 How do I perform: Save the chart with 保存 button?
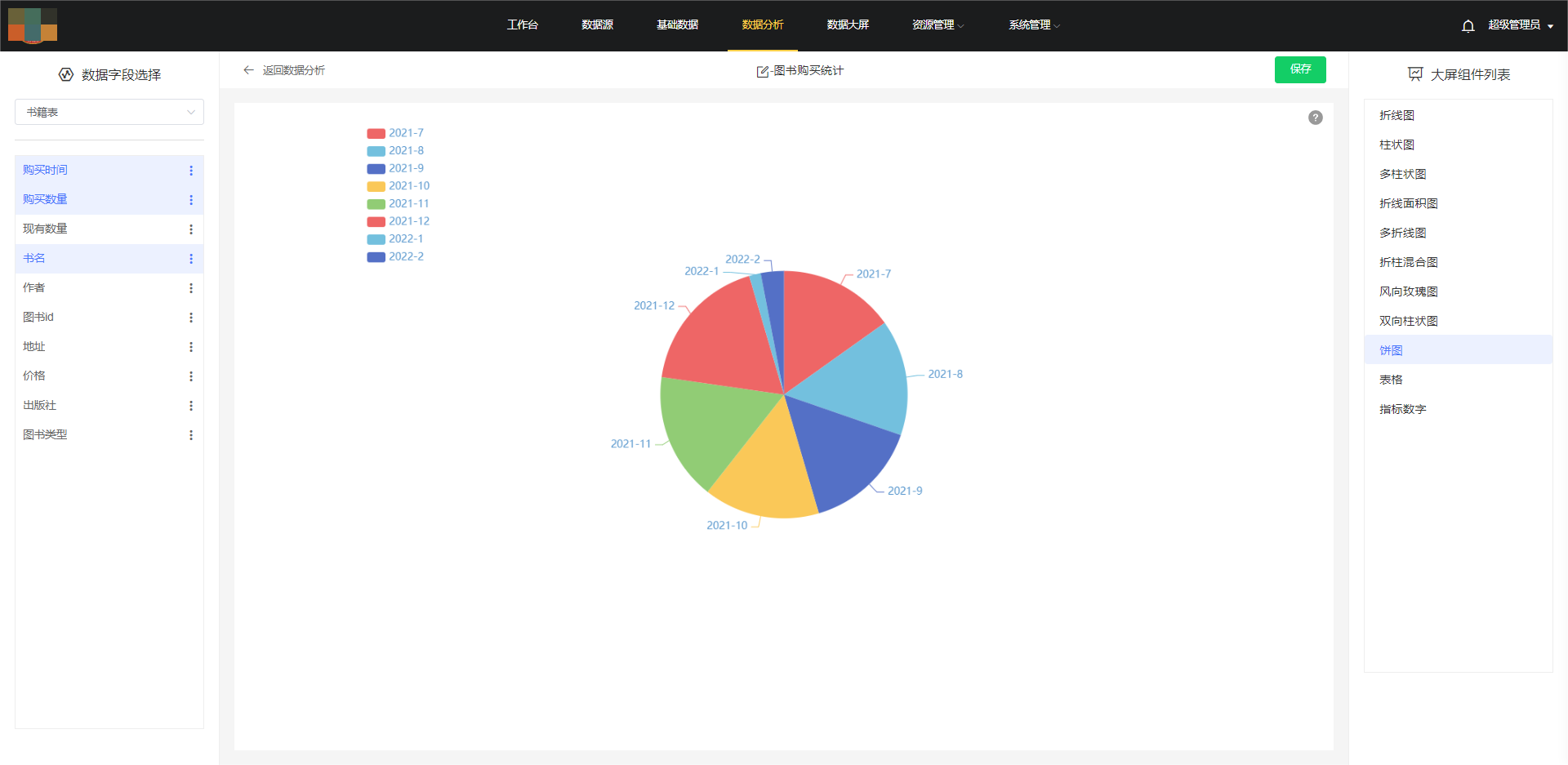[x=1300, y=69]
